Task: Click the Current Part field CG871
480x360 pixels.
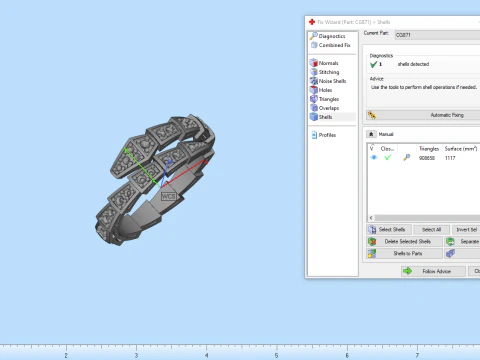Action: coord(437,35)
